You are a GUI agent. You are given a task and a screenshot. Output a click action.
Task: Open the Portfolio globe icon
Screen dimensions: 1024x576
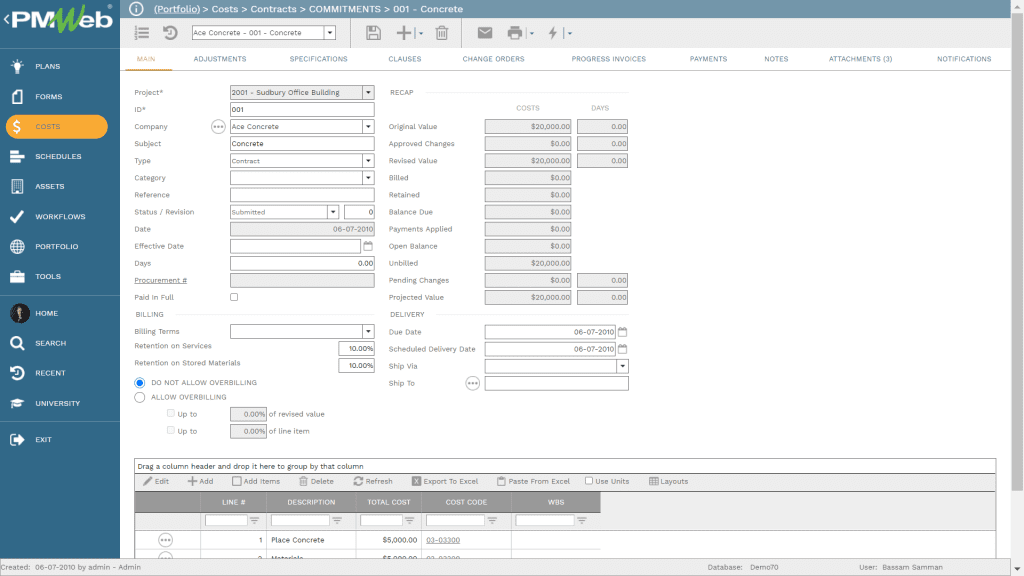point(18,247)
